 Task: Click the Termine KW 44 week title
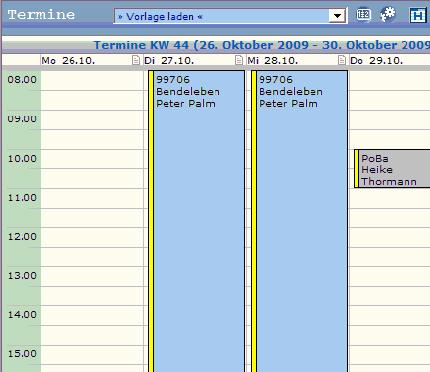(262, 45)
